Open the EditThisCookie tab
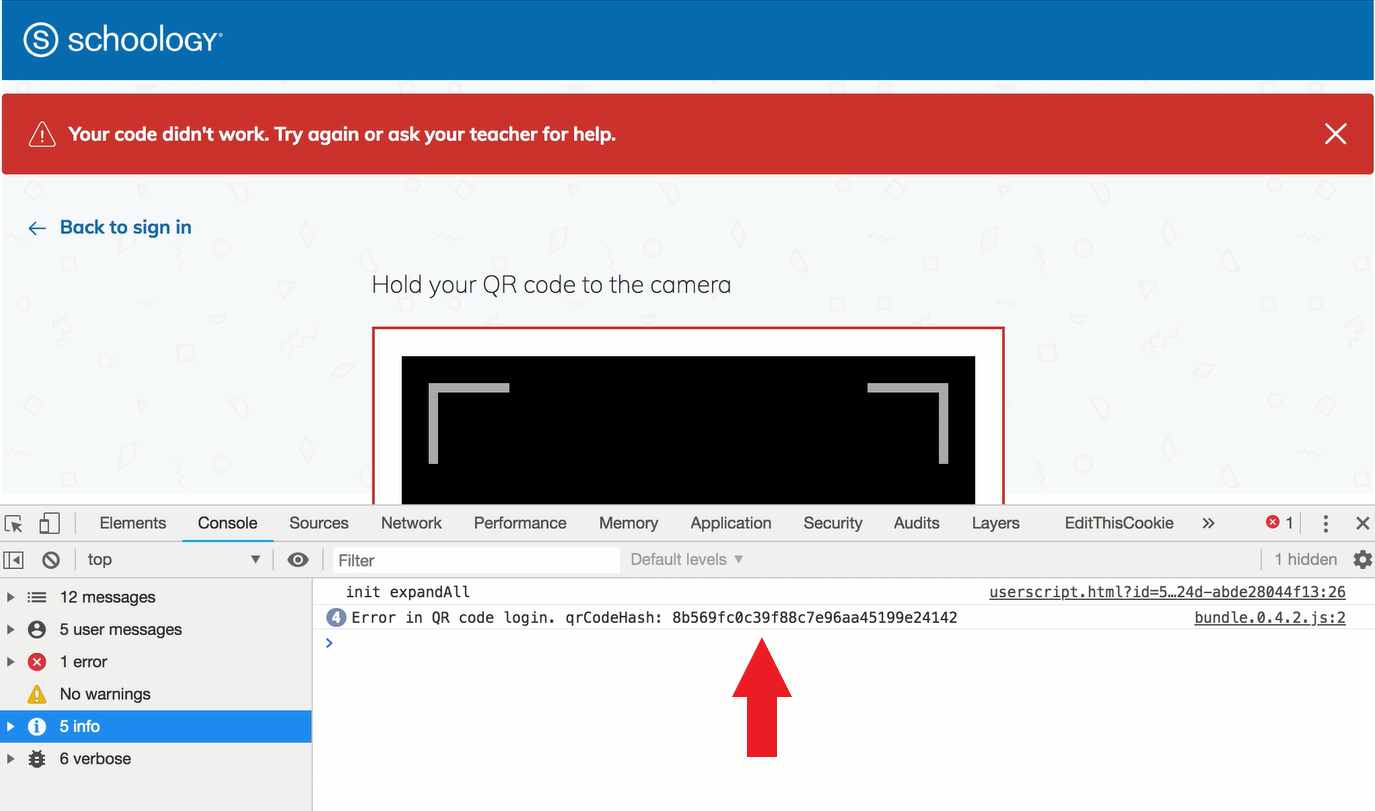Viewport: 1375px width, 811px height. point(1118,522)
